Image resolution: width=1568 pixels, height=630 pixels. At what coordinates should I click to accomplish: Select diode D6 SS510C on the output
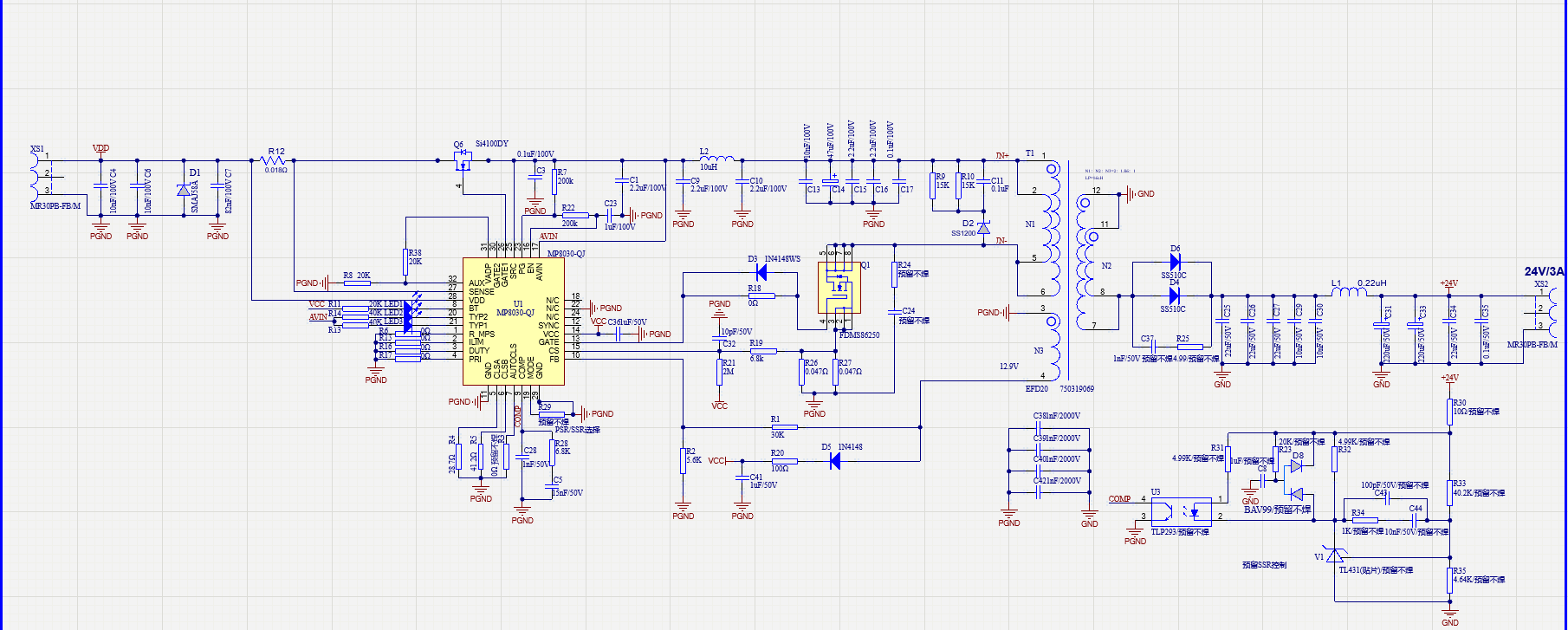pos(1175,262)
